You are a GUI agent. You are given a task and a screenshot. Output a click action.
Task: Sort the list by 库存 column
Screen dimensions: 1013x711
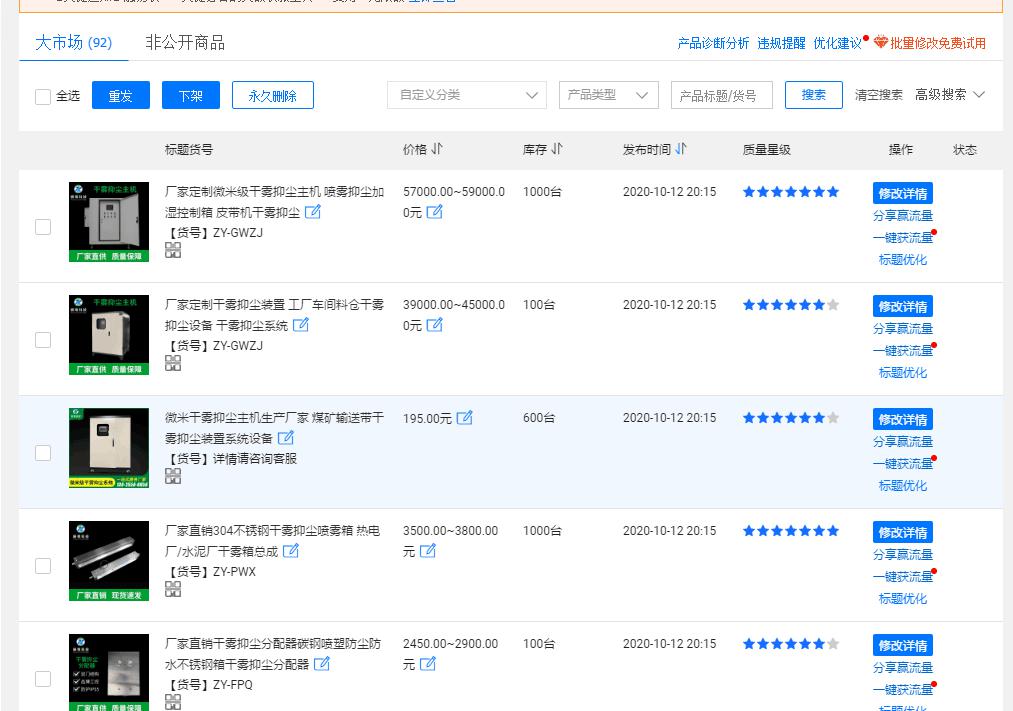click(558, 149)
